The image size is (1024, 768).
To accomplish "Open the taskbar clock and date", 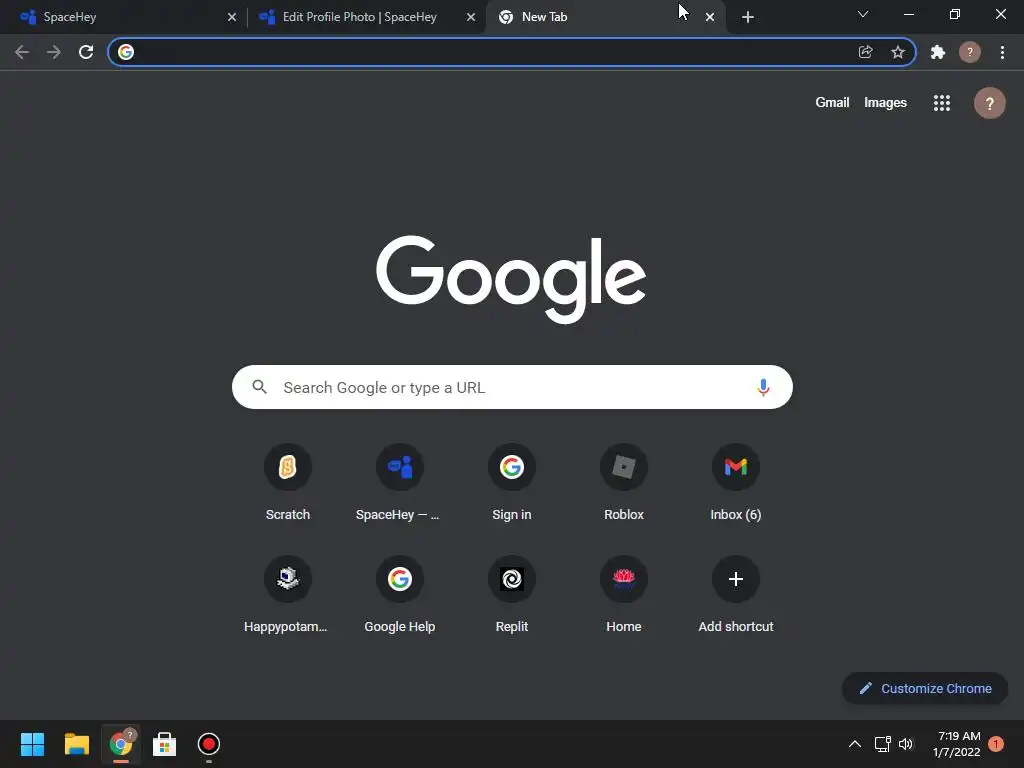I will click(957, 744).
